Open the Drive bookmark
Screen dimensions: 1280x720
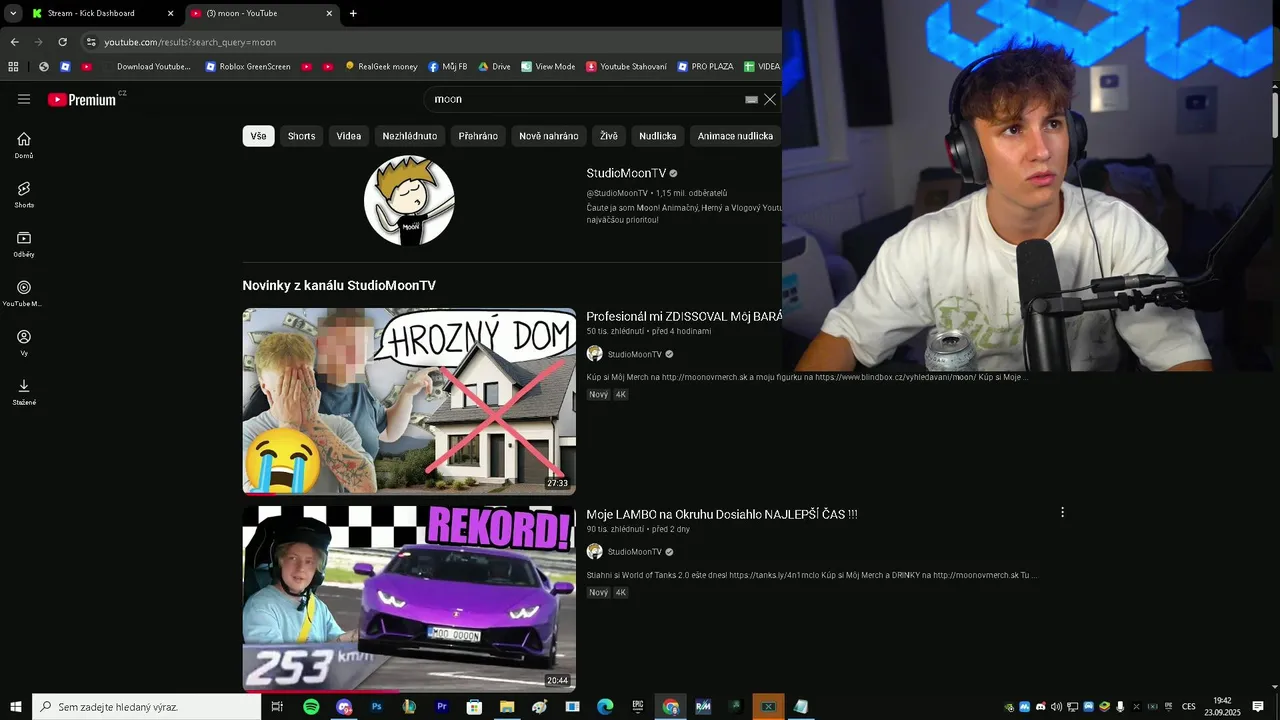(494, 67)
